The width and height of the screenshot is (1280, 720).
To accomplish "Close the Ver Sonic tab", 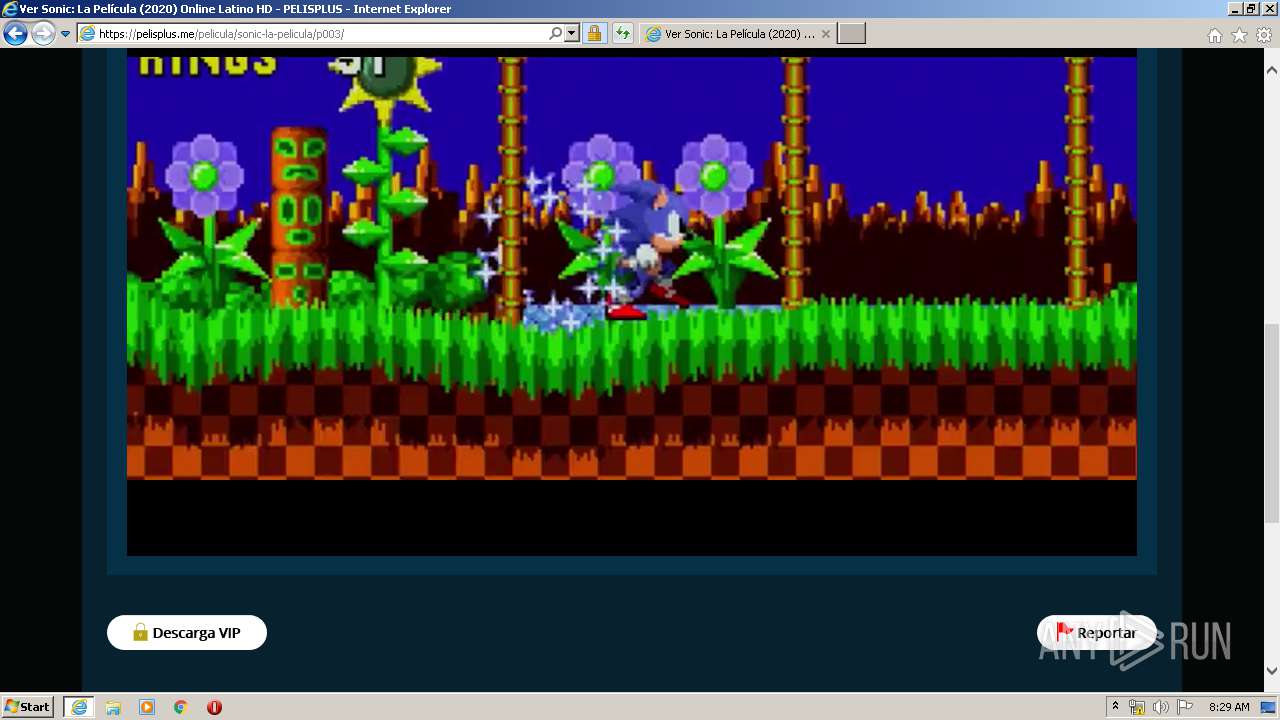I will [825, 34].
